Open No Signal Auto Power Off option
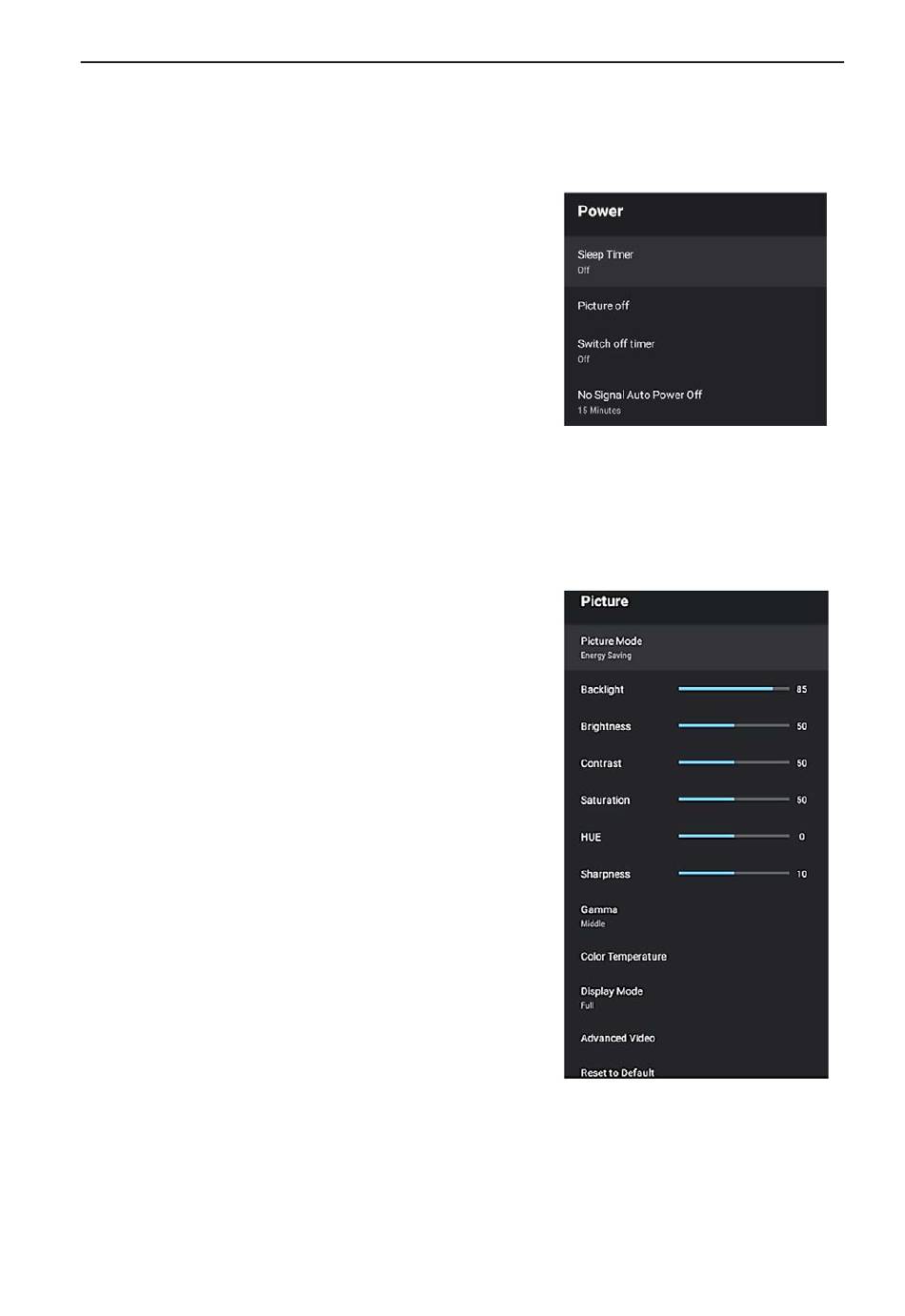 click(x=694, y=401)
